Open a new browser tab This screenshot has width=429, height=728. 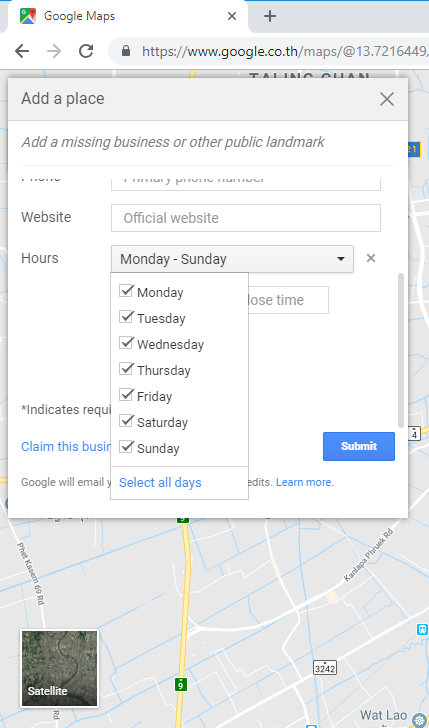click(x=270, y=17)
